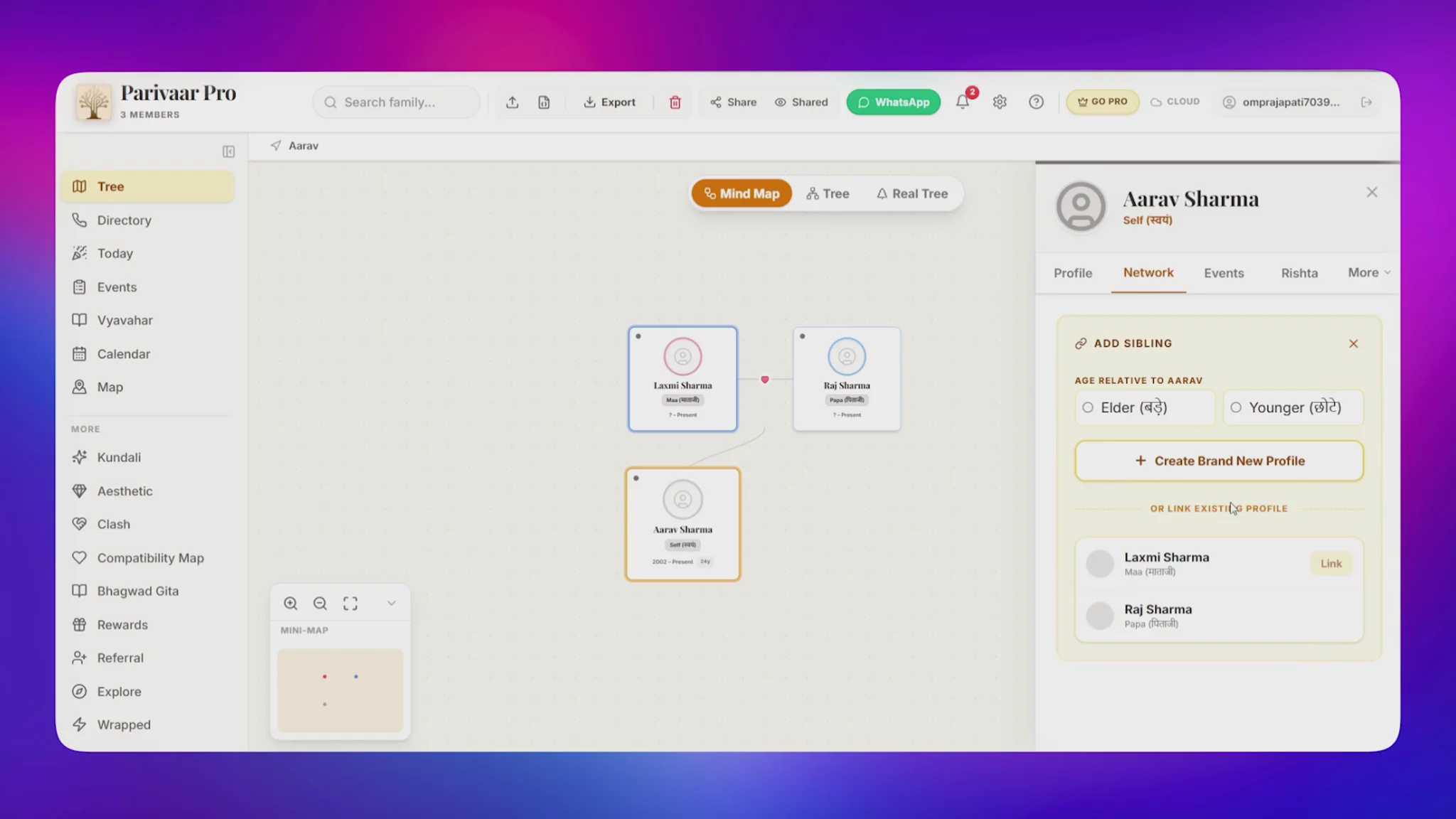Collapse the left sidebar panel icon
The image size is (1456, 819).
228,151
